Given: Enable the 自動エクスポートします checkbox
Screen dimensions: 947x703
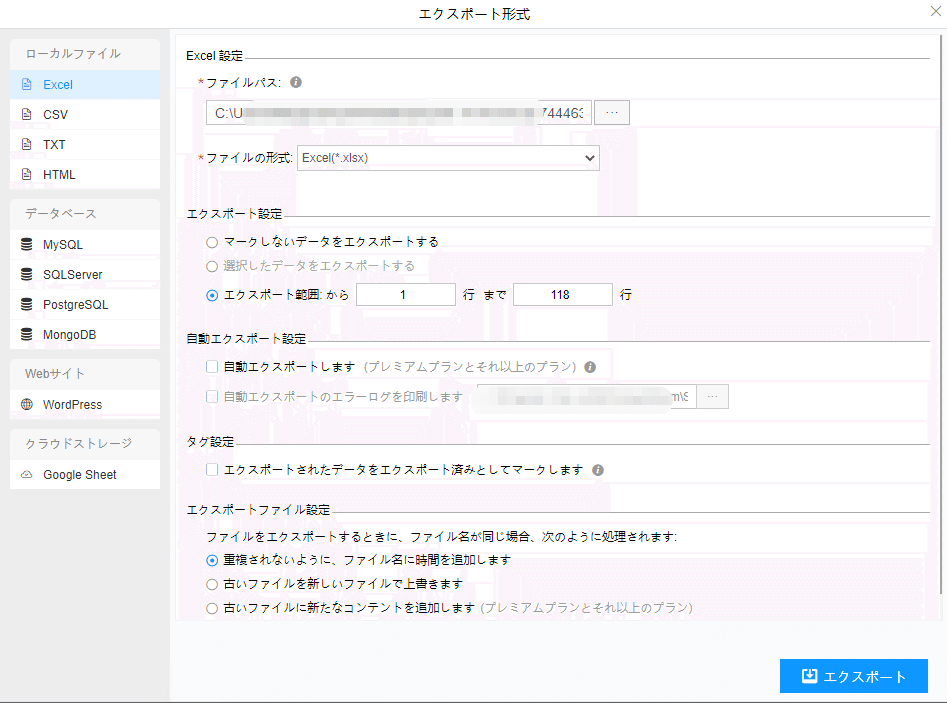Looking at the screenshot, I should pyautogui.click(x=212, y=367).
